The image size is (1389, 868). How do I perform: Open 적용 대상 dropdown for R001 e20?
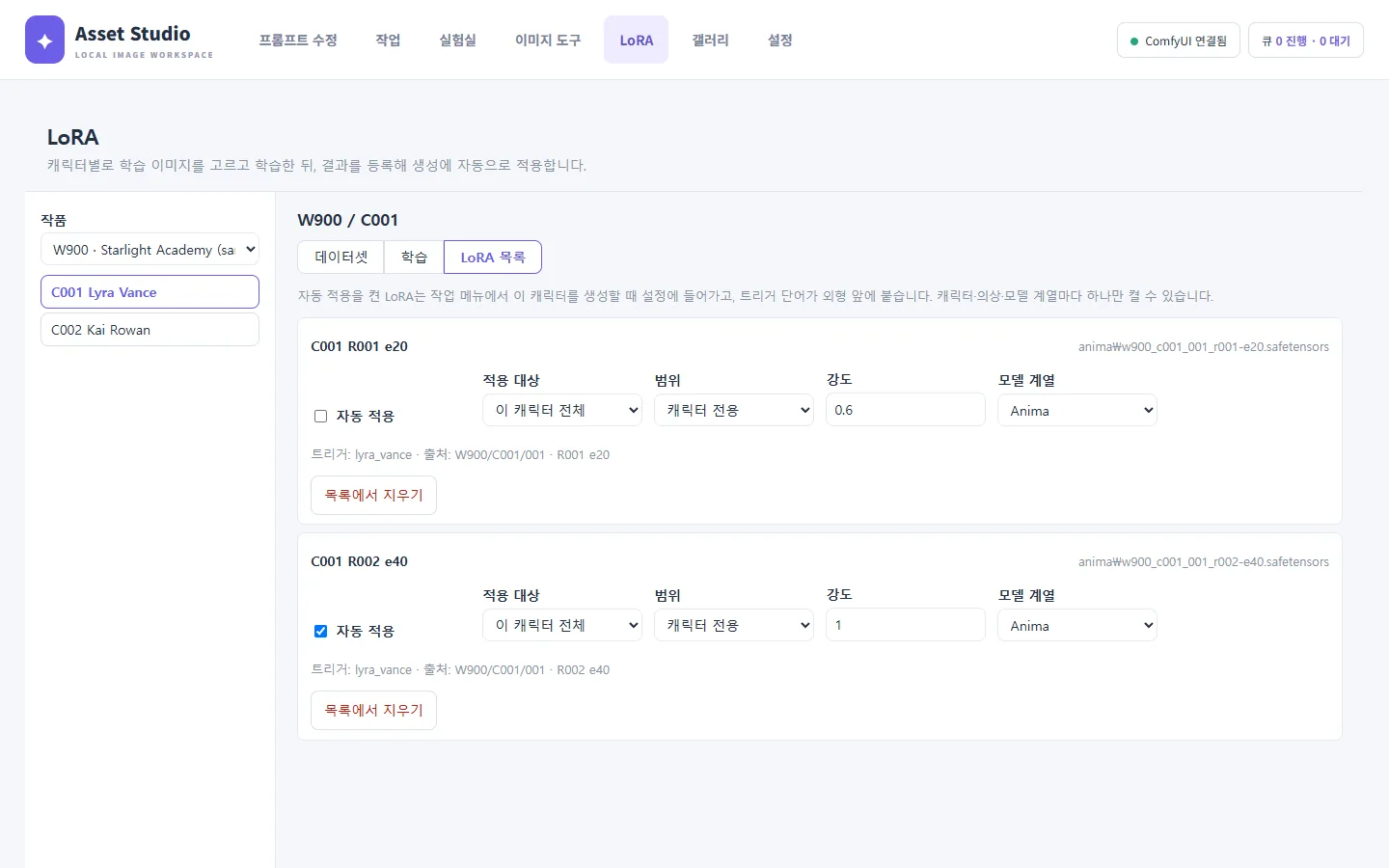pos(561,410)
